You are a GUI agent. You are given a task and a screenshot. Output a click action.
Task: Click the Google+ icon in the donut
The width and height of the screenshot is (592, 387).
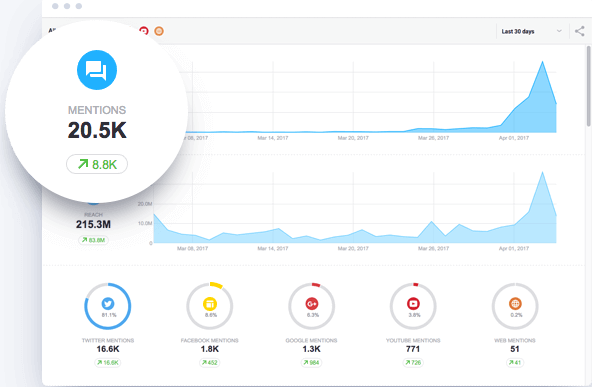[x=311, y=304]
